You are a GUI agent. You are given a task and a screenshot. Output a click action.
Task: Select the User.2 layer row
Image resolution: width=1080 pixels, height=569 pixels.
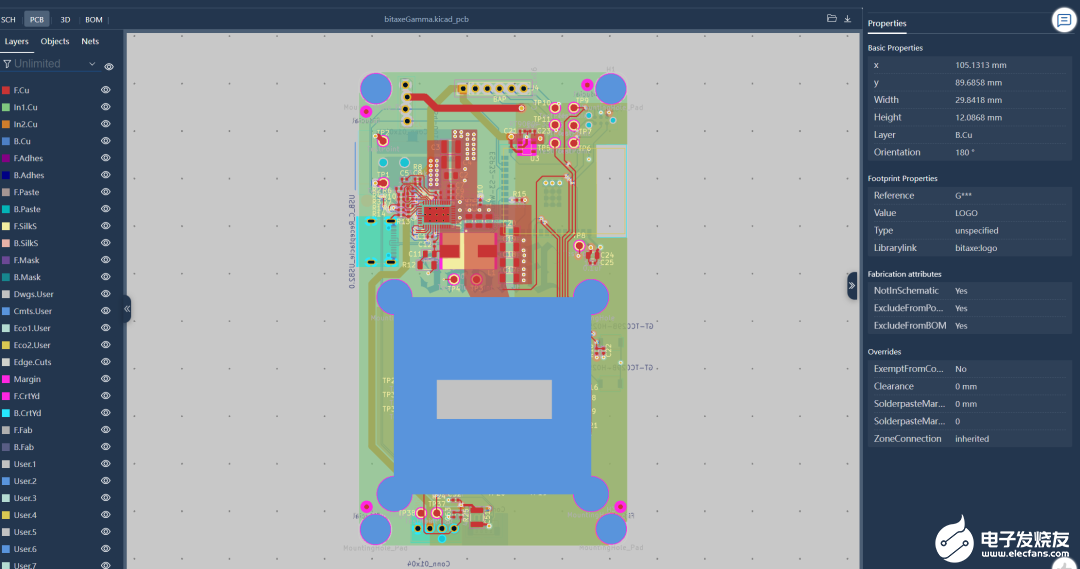point(58,481)
